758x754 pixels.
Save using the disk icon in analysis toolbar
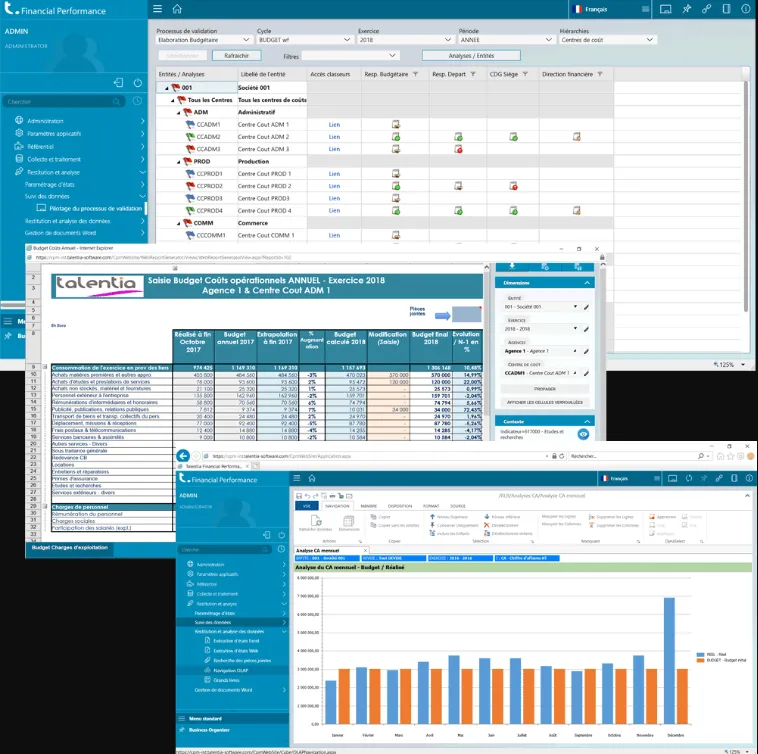[299, 496]
